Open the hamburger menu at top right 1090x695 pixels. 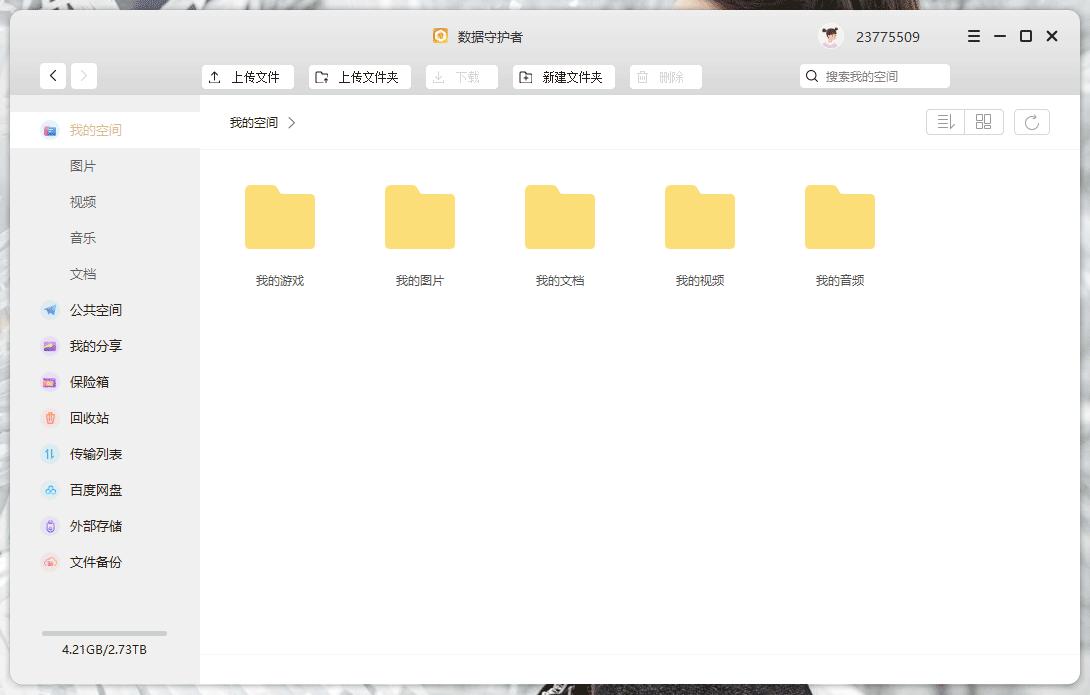[x=972, y=36]
